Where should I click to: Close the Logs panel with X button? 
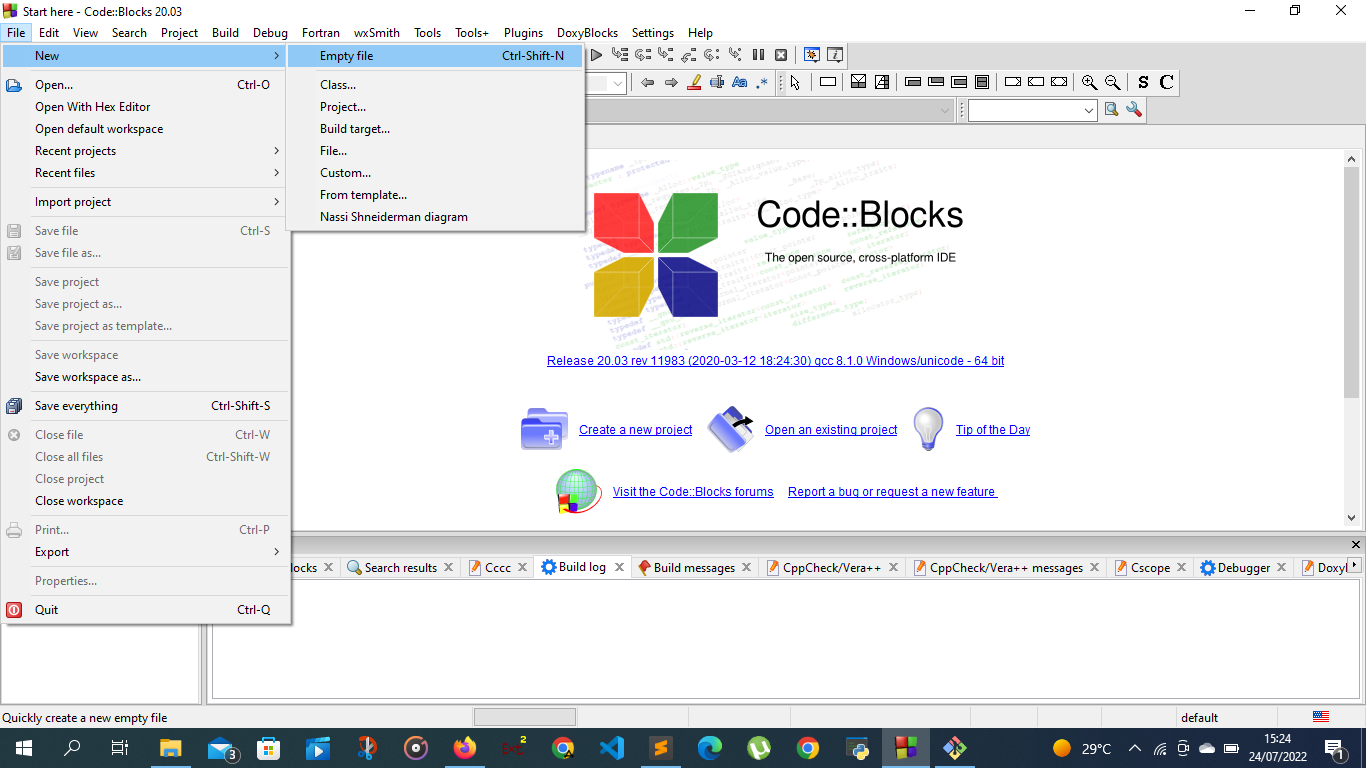coord(1356,545)
